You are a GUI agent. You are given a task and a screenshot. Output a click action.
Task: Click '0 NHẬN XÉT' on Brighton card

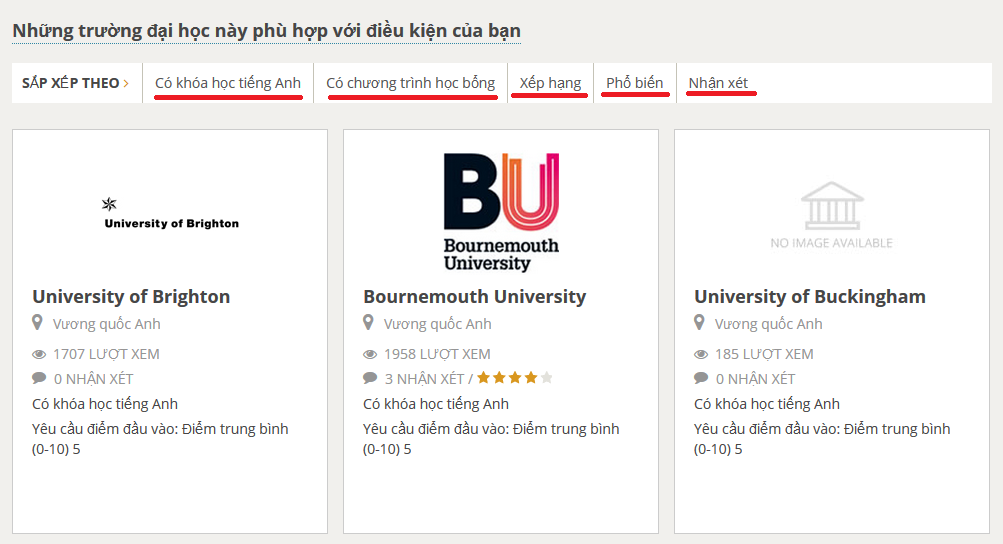tap(93, 379)
